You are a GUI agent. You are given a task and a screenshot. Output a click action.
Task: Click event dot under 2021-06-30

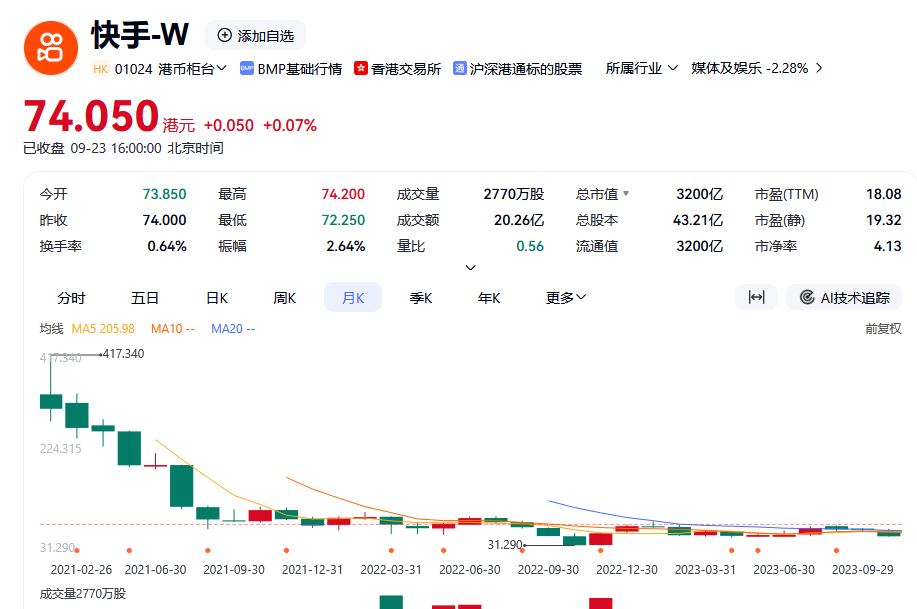coord(129,550)
